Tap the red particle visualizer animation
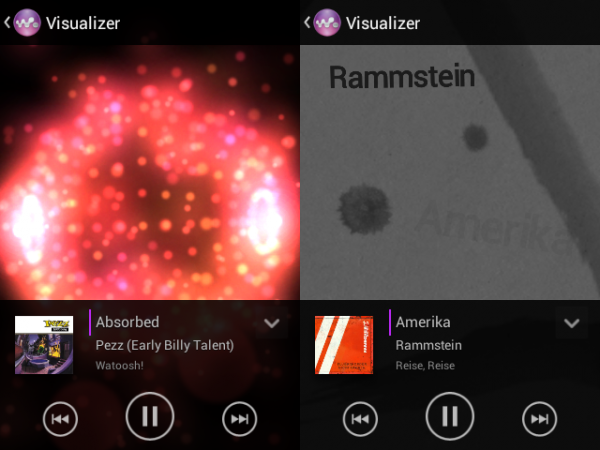Image resolution: width=600 pixels, height=450 pixels. [150, 172]
